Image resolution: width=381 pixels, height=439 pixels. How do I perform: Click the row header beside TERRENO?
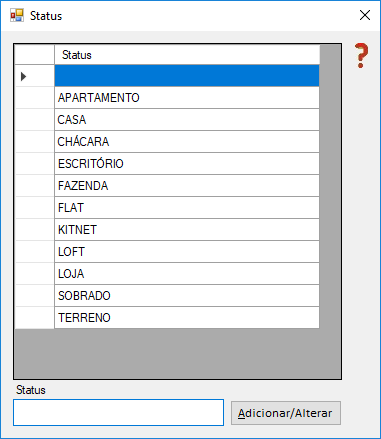pyautogui.click(x=35, y=318)
